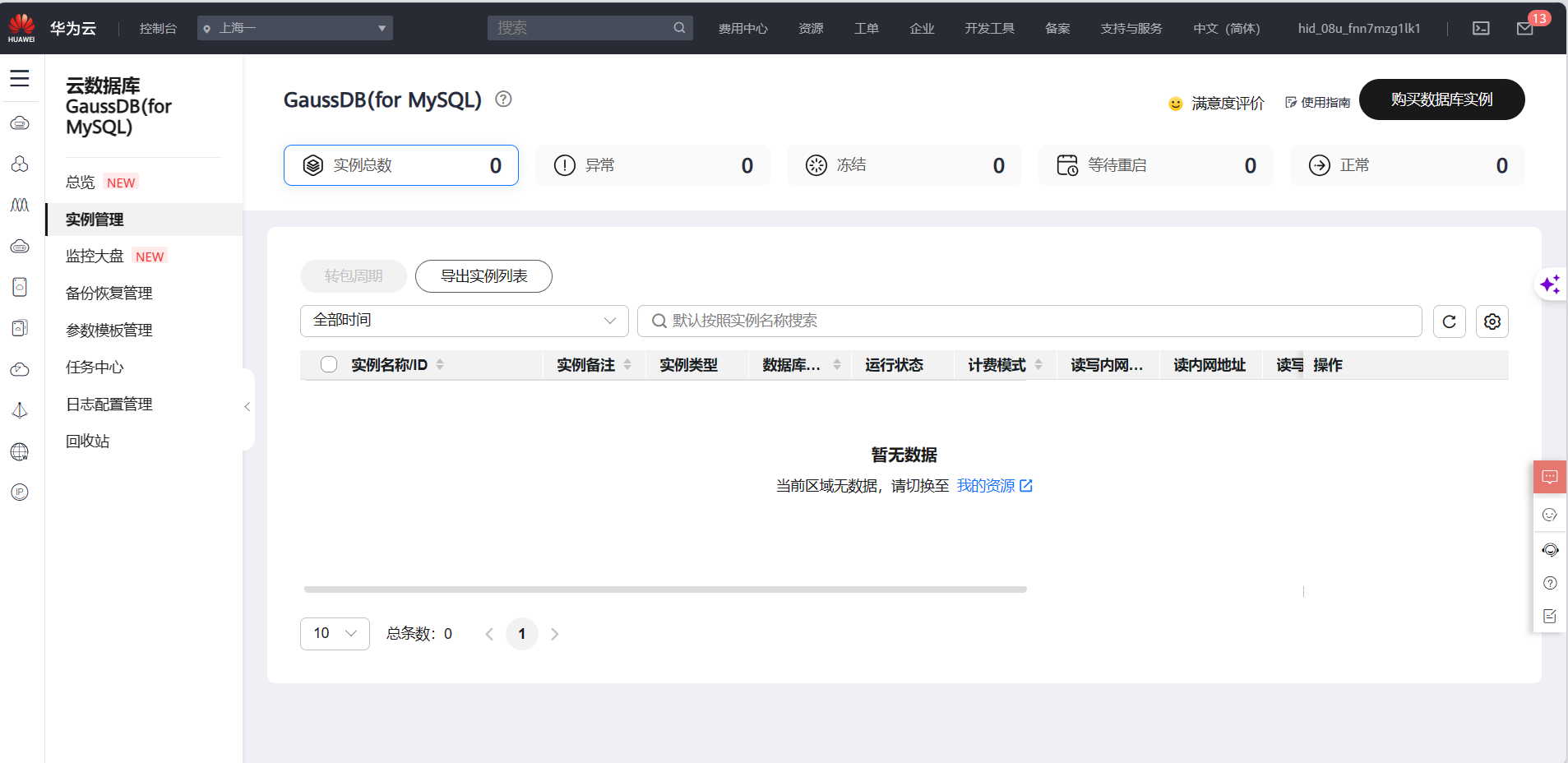
Task: Open account menu hid_08u_fnn7mzg1lk1
Action: [1359, 29]
